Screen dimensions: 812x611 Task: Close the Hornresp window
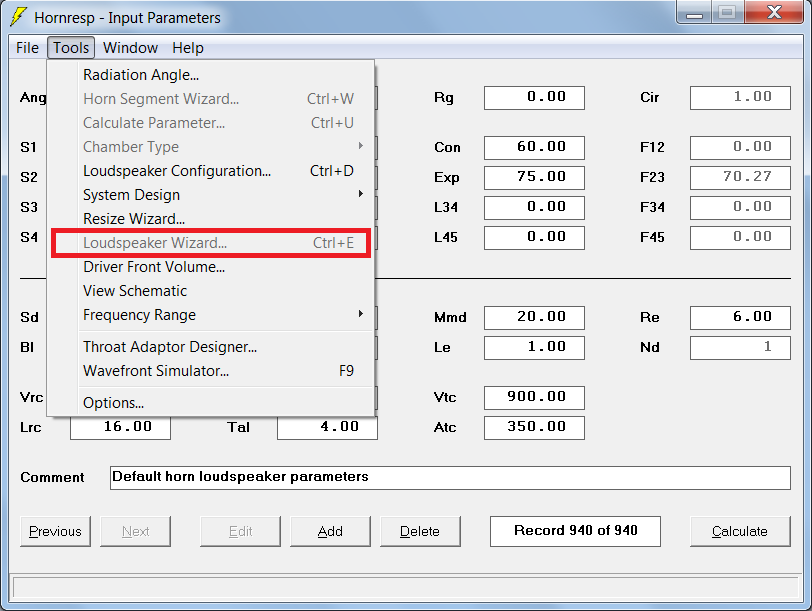tap(774, 12)
